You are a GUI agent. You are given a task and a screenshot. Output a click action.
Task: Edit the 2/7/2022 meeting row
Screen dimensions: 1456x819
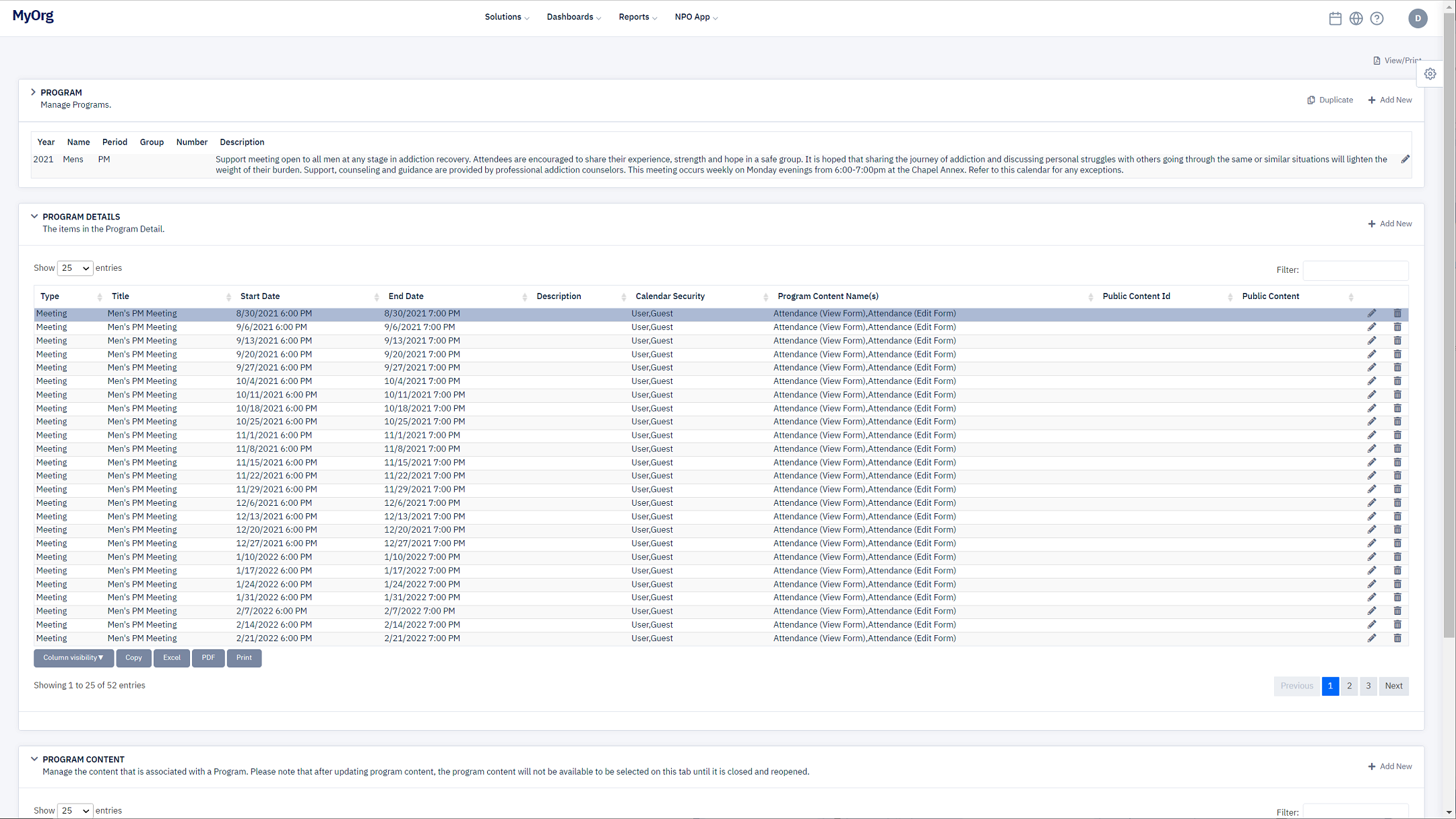point(1371,611)
